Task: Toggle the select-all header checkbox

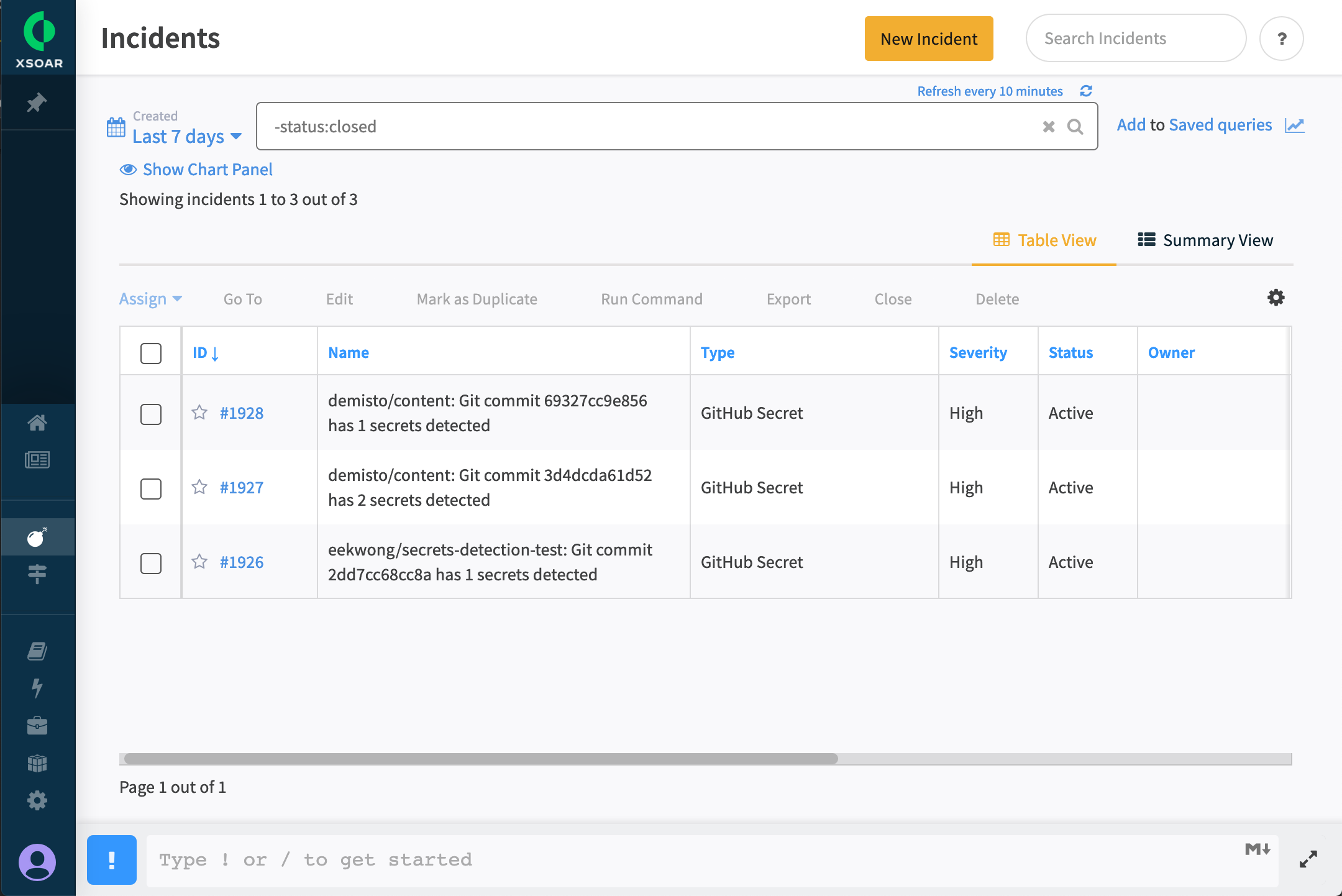Action: coord(151,353)
